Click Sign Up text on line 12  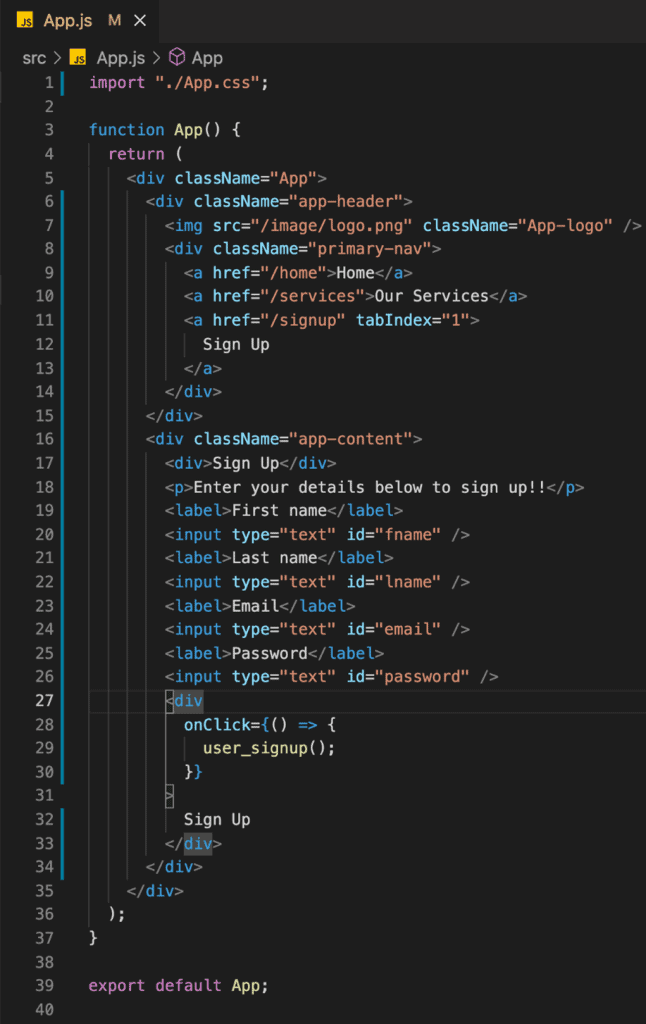pyautogui.click(x=236, y=345)
